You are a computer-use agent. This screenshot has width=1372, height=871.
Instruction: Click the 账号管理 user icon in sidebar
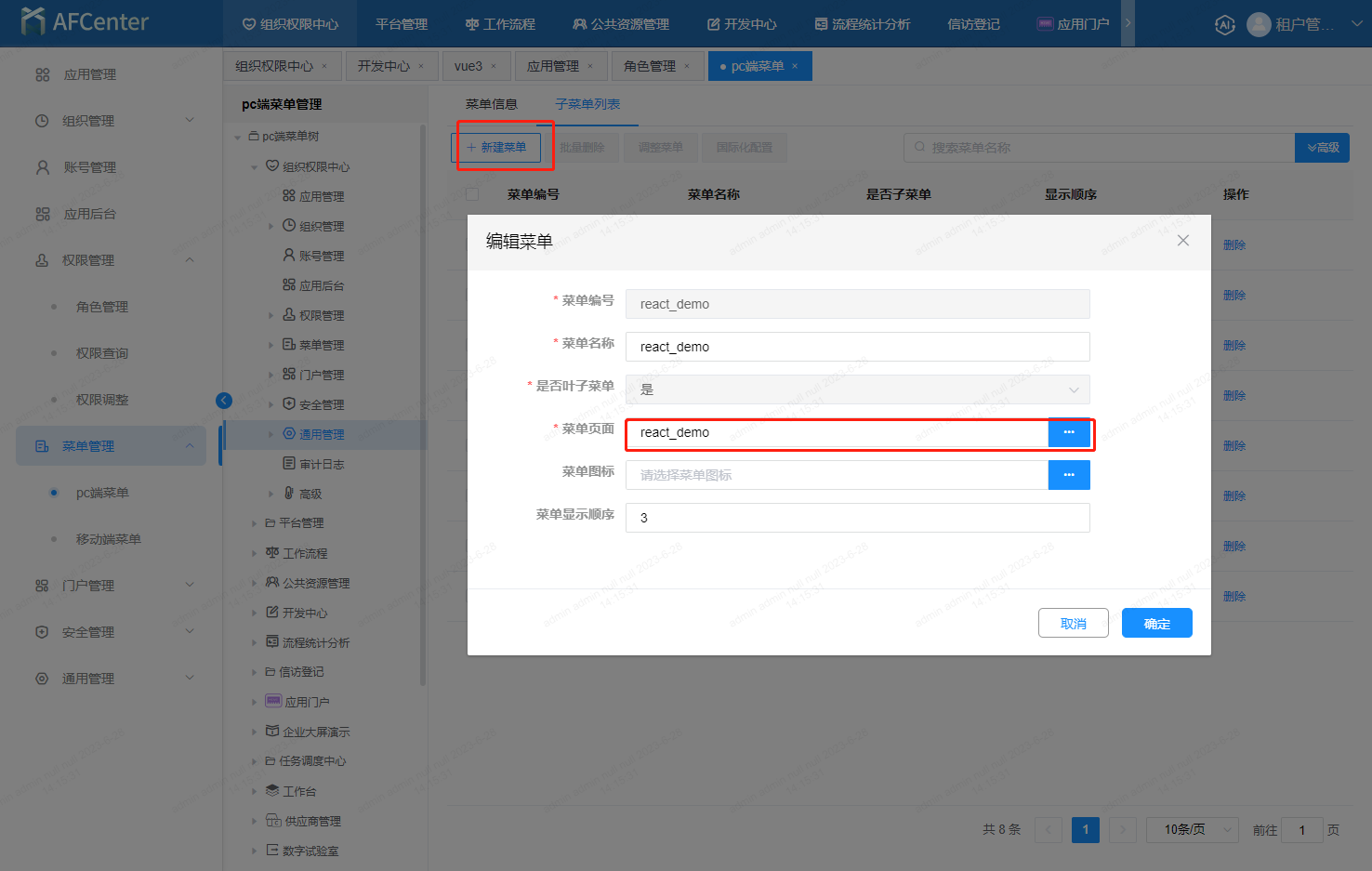point(43,167)
